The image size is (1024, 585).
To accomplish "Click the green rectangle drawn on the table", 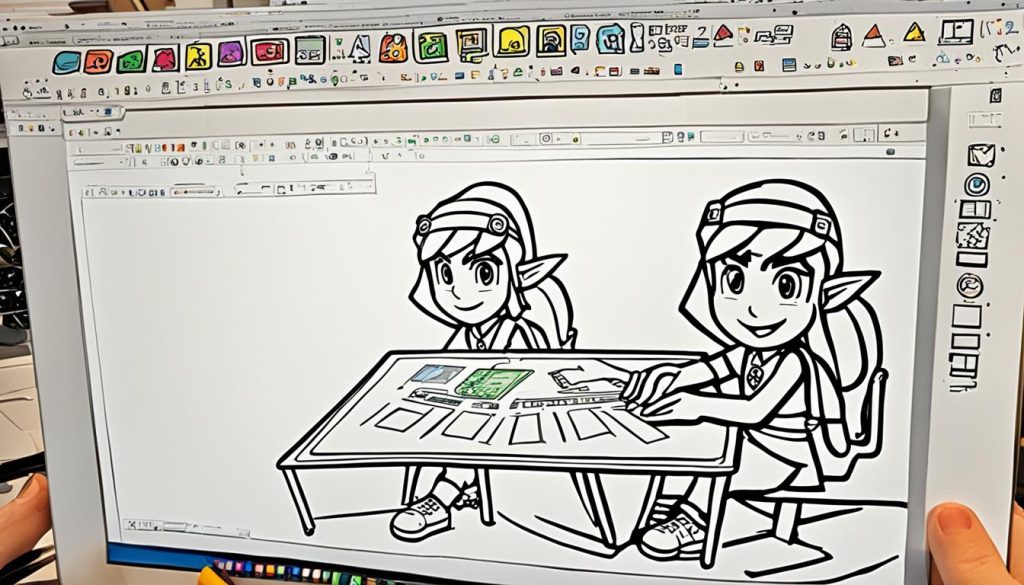I will click(493, 383).
